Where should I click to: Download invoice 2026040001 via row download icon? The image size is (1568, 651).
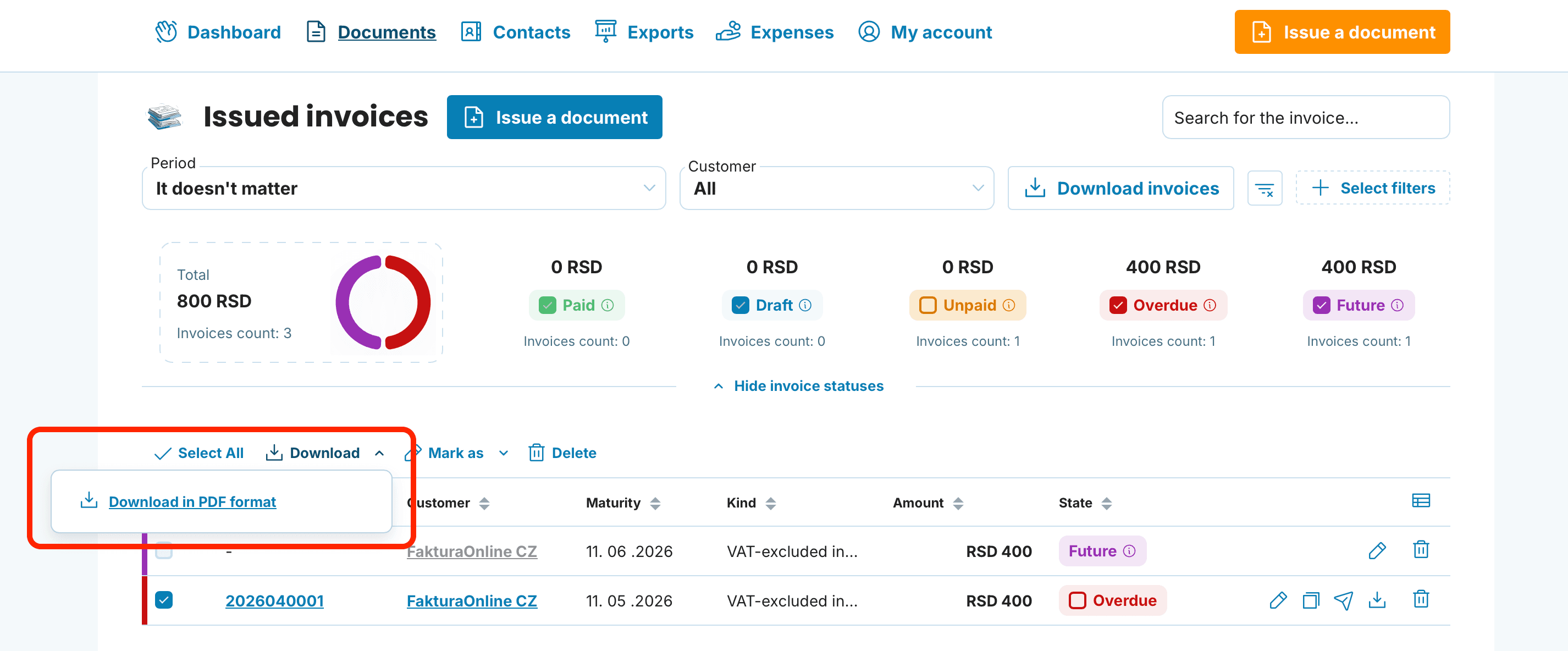tap(1376, 600)
